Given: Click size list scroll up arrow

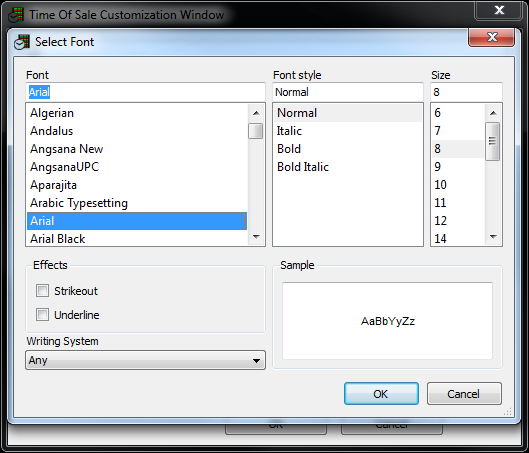Looking at the screenshot, I should pos(493,113).
